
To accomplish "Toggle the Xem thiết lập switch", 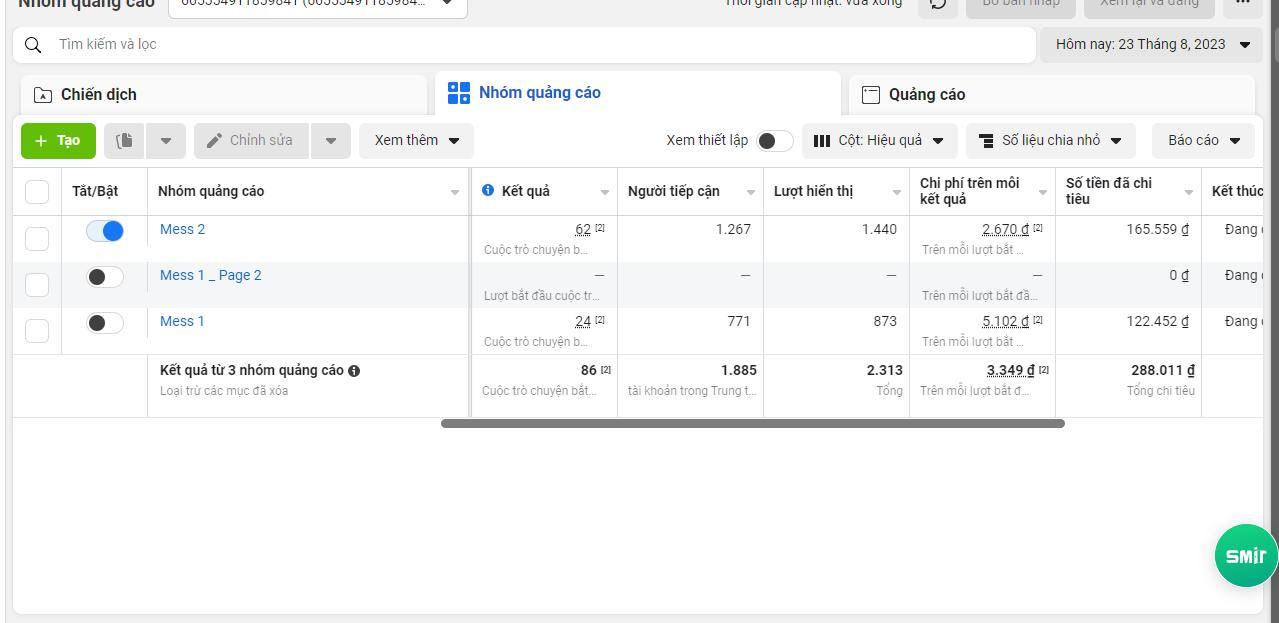I will (x=774, y=141).
